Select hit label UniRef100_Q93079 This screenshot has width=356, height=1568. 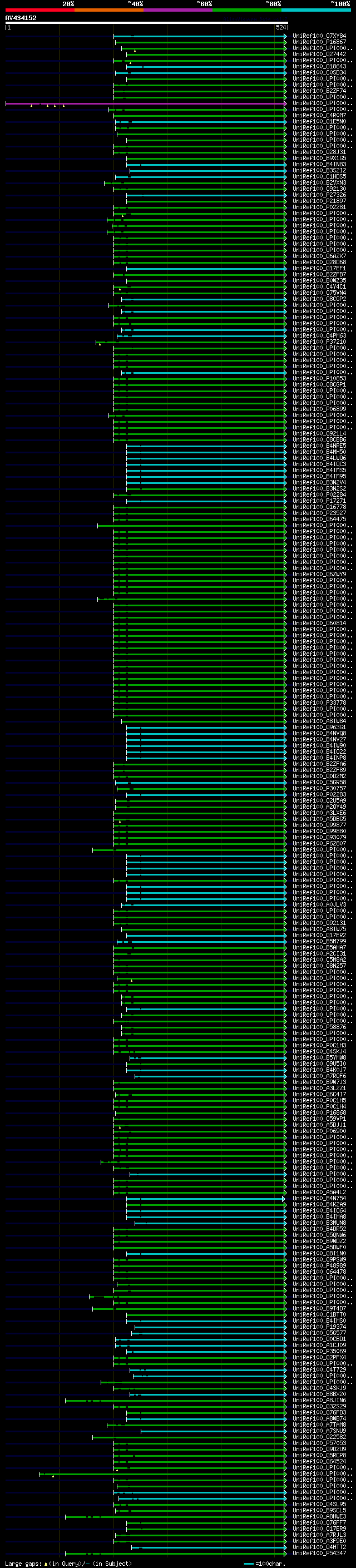tap(319, 838)
